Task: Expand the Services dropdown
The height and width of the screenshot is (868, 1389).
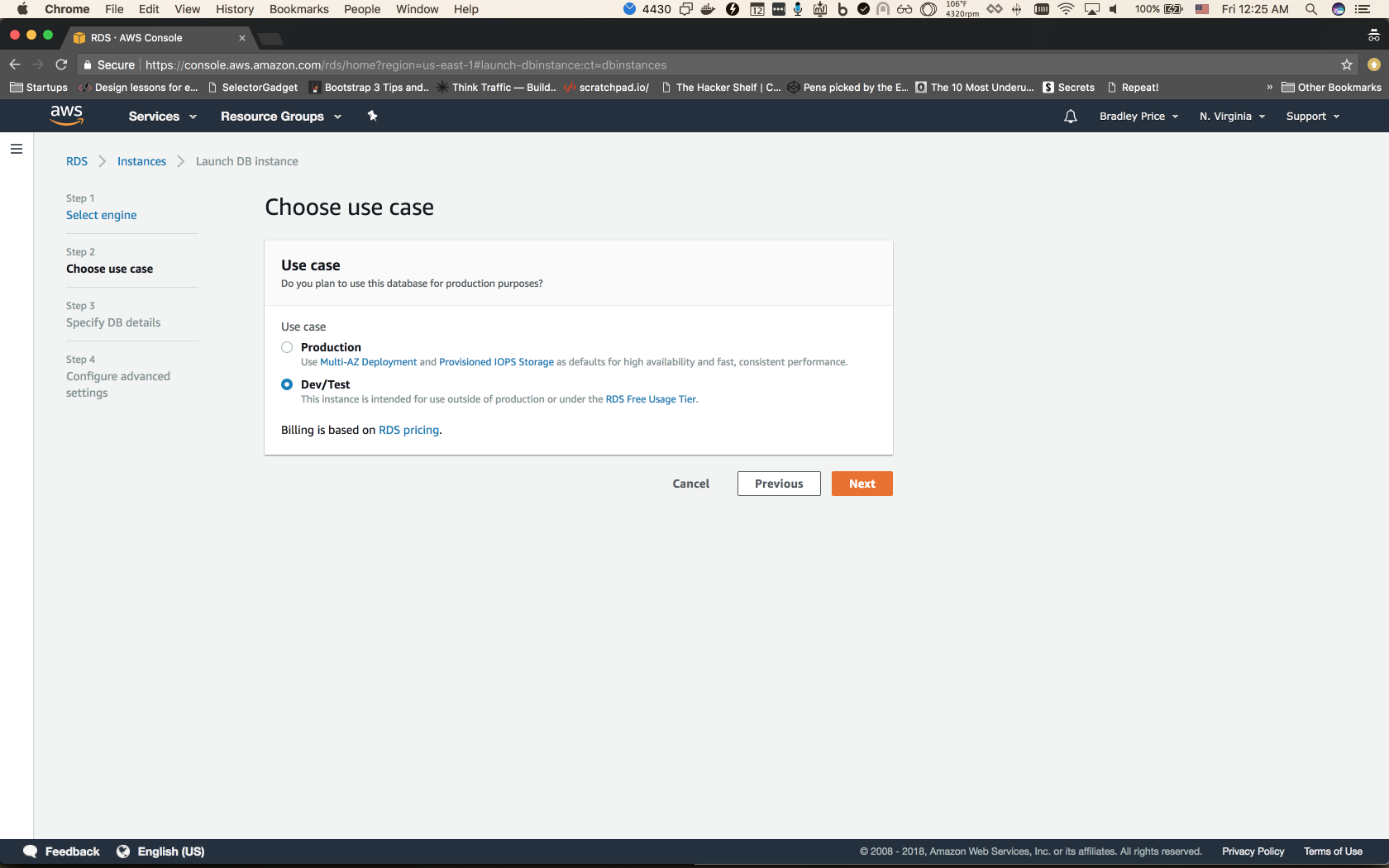Action: (163, 117)
